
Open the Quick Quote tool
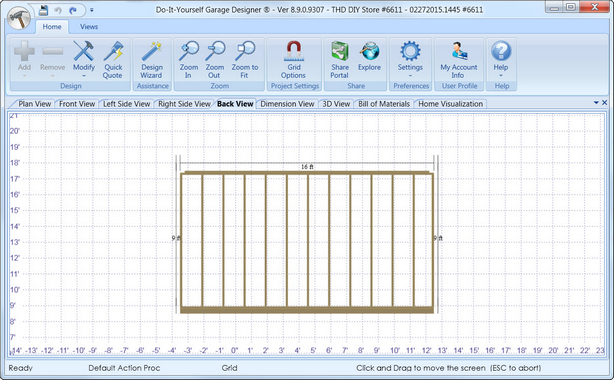point(113,60)
